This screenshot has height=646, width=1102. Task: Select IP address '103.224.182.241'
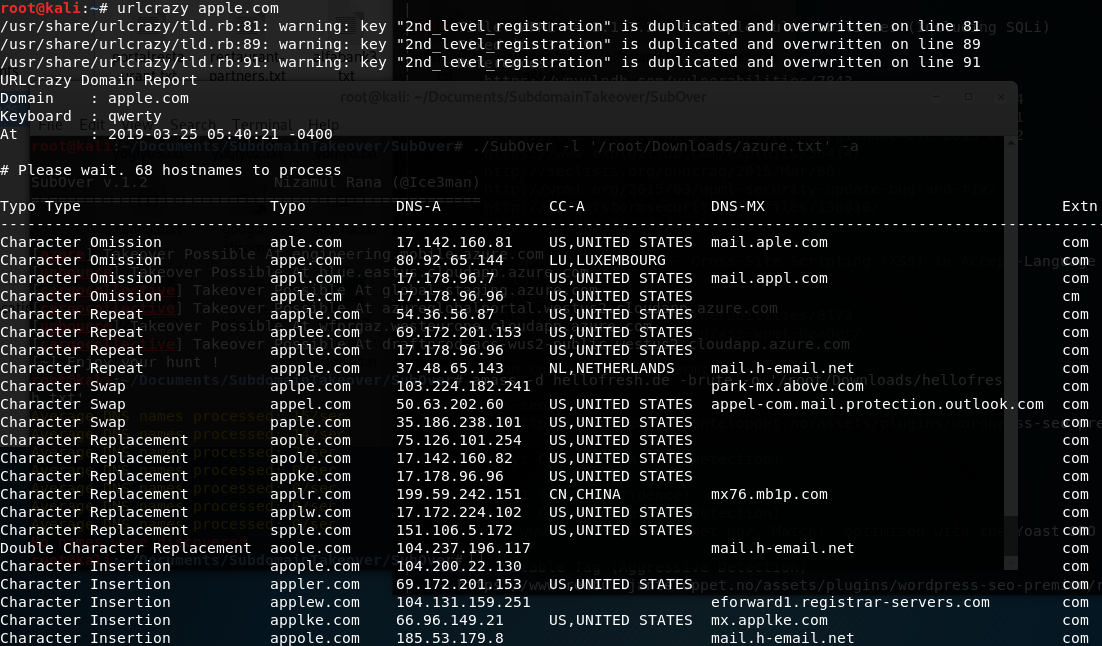click(x=463, y=386)
